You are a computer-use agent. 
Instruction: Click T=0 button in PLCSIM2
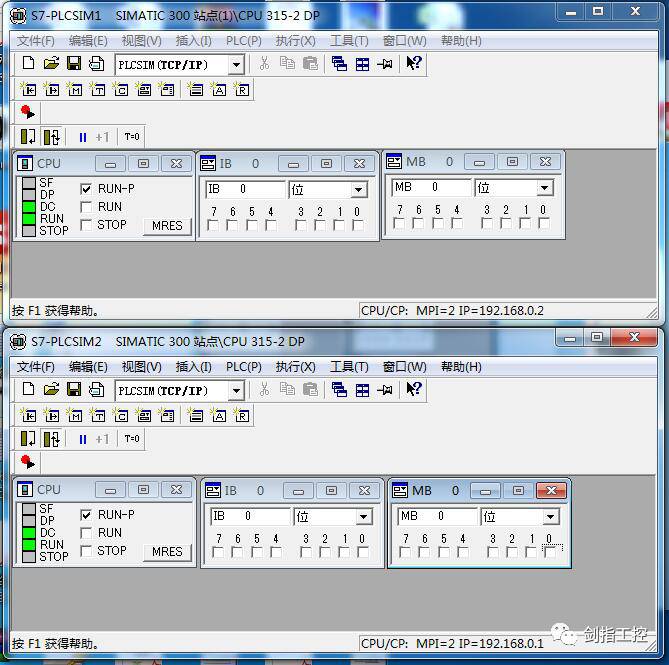click(132, 439)
